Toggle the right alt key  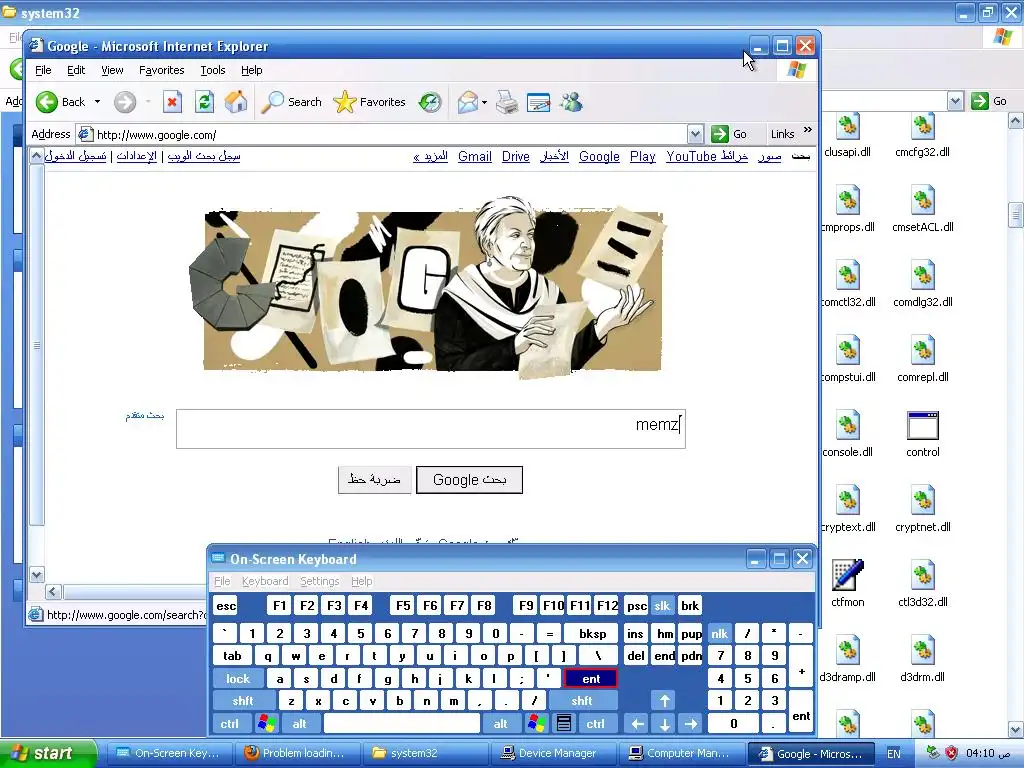click(x=501, y=724)
